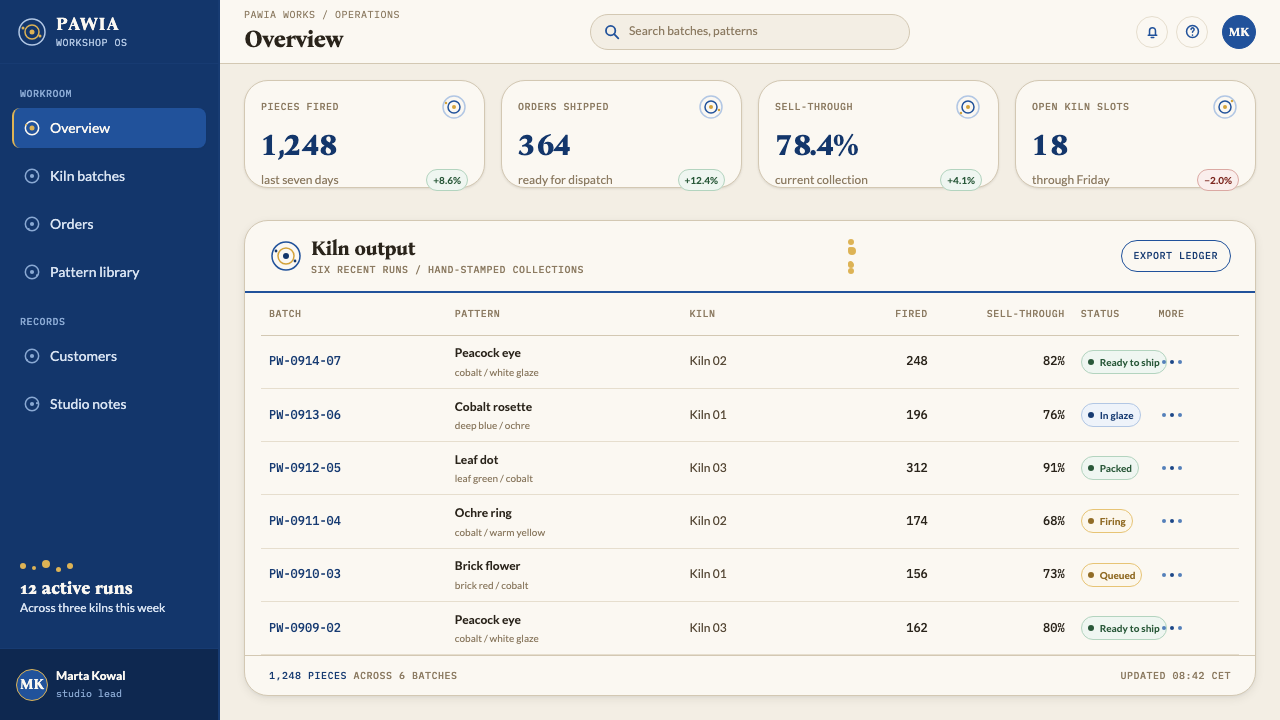Viewport: 1280px width, 720px height.
Task: Open more options for batch PW-0909-02
Action: 1172,628
